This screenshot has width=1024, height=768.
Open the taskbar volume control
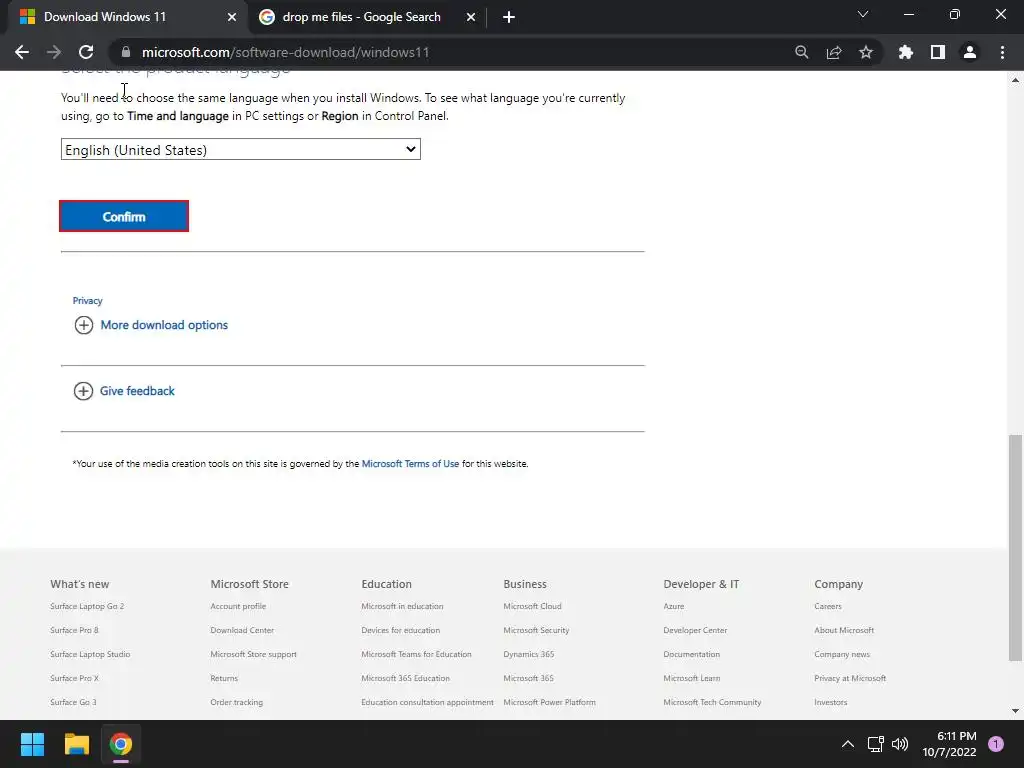900,744
